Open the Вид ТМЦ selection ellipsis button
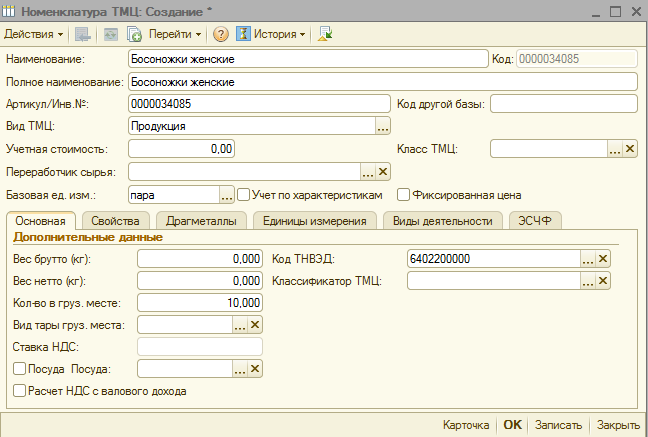648x437 pixels. click(382, 126)
